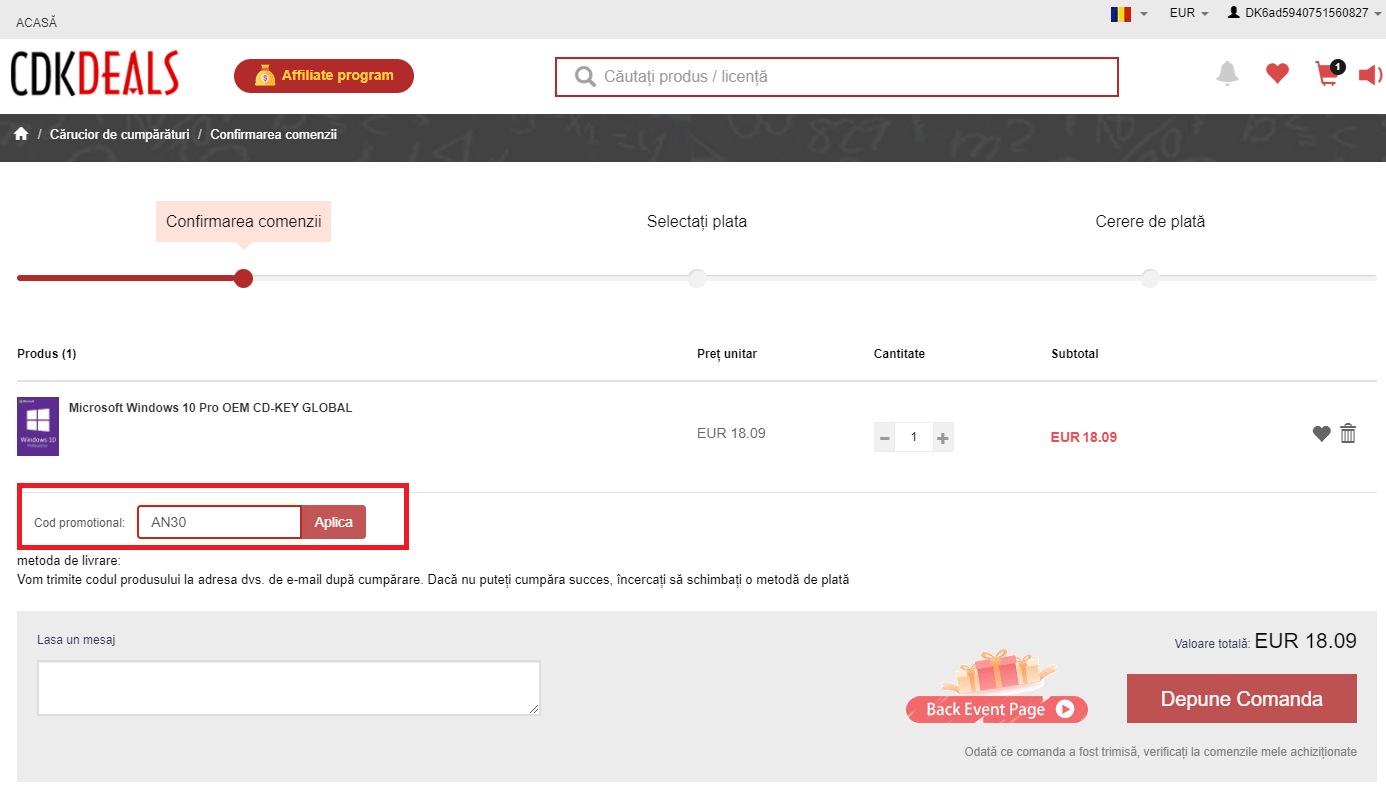Click the Subtotal column header
Screen dimensions: 1386x791
coord(1075,354)
